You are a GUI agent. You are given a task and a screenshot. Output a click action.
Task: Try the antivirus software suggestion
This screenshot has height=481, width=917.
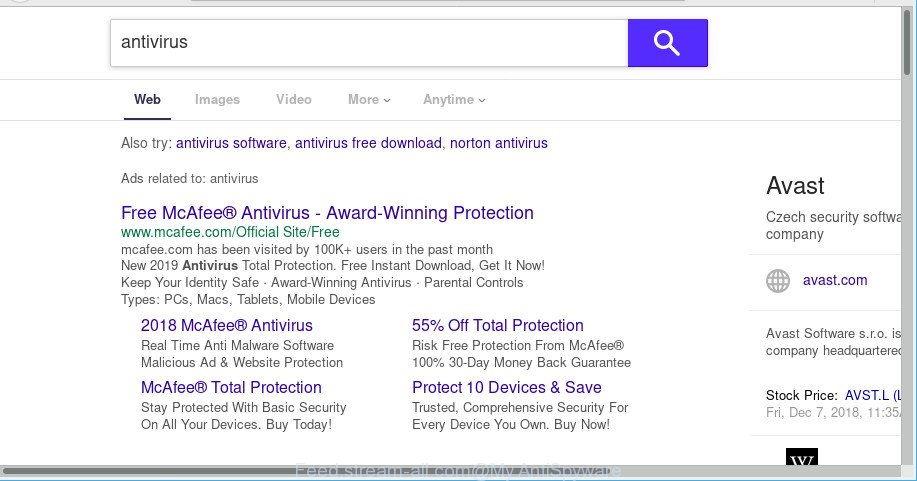pos(232,143)
